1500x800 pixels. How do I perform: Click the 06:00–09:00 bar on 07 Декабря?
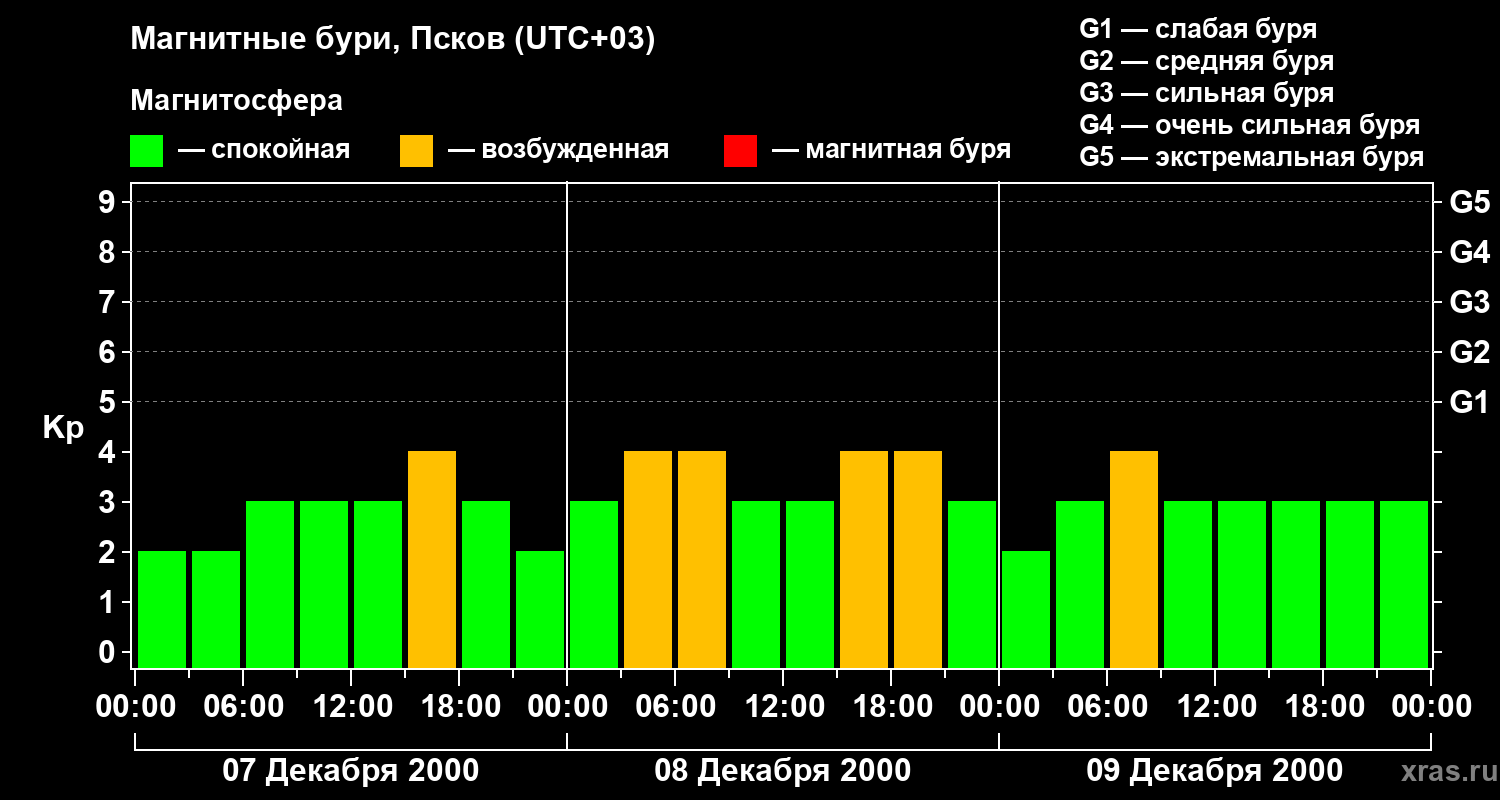[x=270, y=584]
